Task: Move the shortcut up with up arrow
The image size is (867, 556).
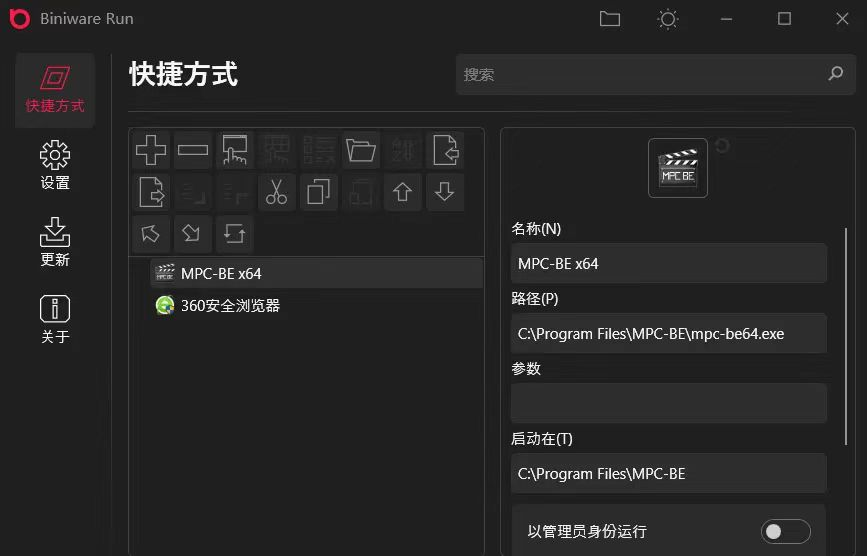Action: [403, 192]
